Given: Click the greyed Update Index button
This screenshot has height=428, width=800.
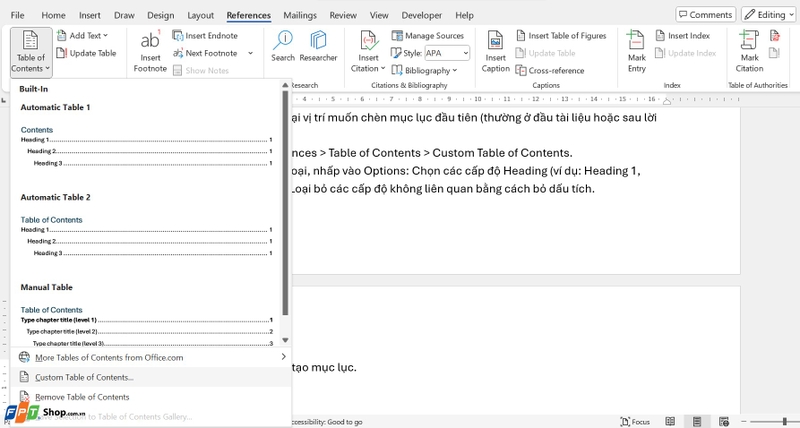Looking at the screenshot, I should pos(686,53).
